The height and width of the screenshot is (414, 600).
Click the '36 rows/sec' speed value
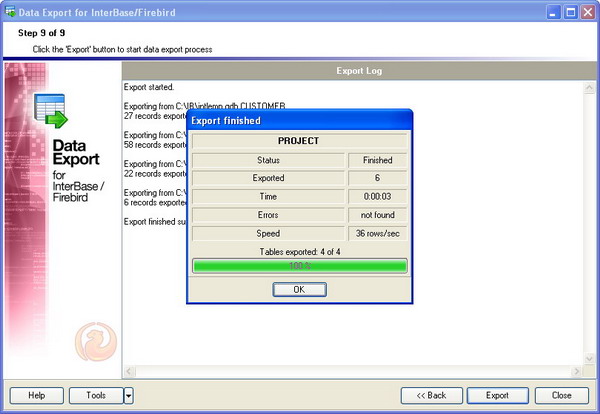[377, 233]
